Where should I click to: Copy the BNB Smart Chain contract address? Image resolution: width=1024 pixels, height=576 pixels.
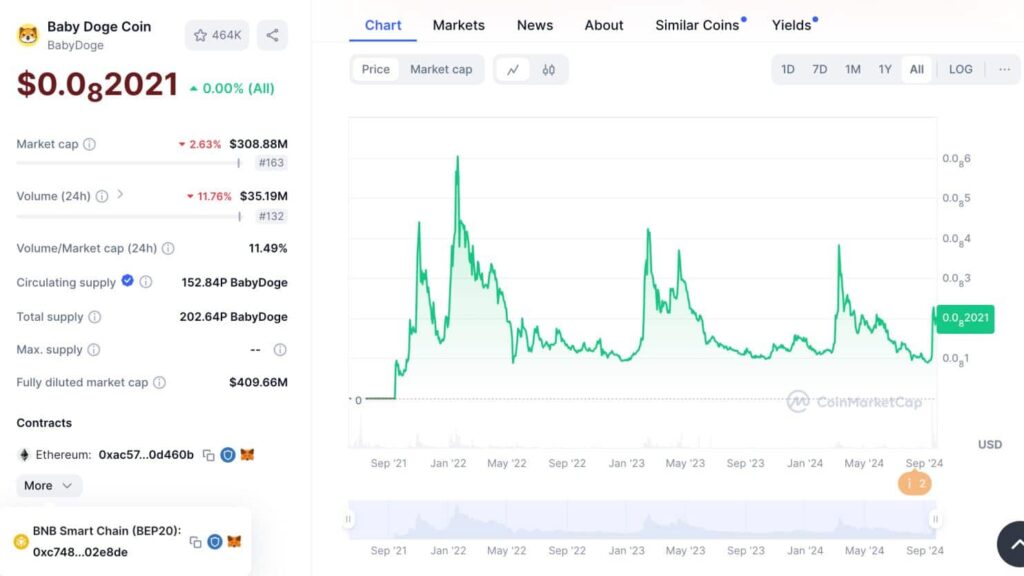click(195, 542)
